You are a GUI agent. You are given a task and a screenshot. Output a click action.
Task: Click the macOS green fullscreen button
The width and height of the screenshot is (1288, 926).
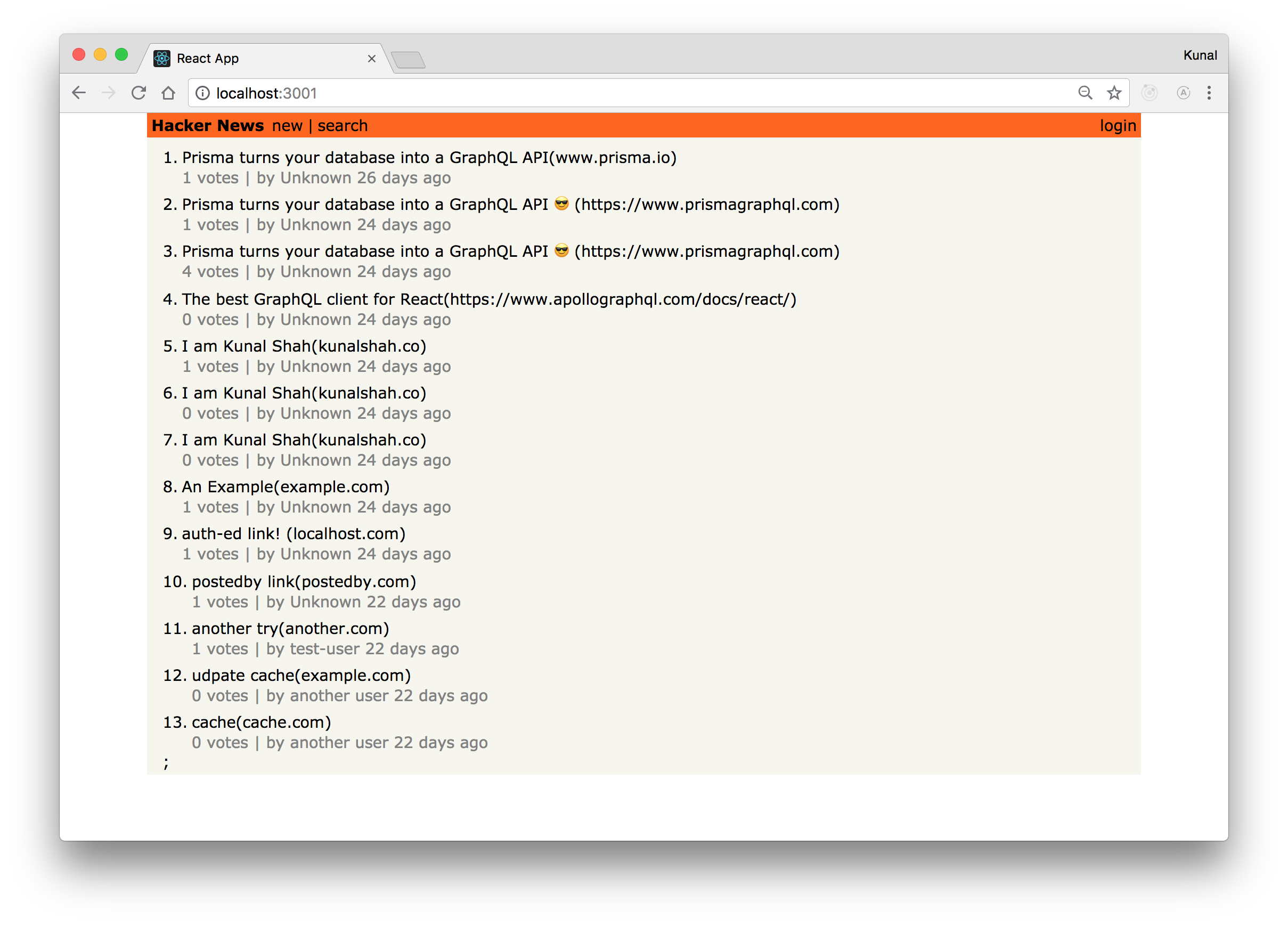121,54
